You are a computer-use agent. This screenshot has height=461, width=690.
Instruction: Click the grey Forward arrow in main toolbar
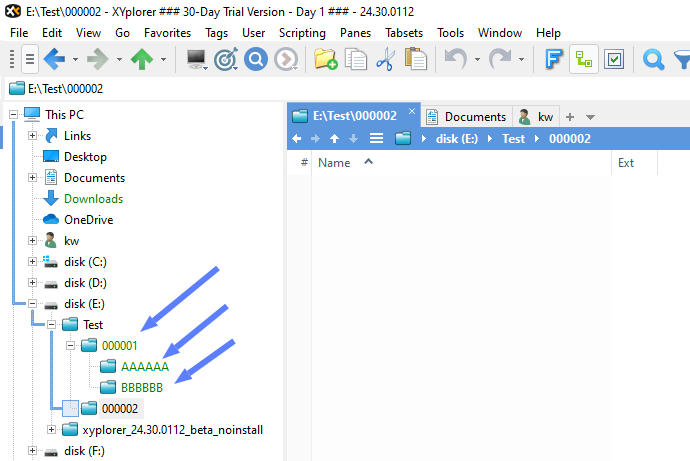click(98, 59)
